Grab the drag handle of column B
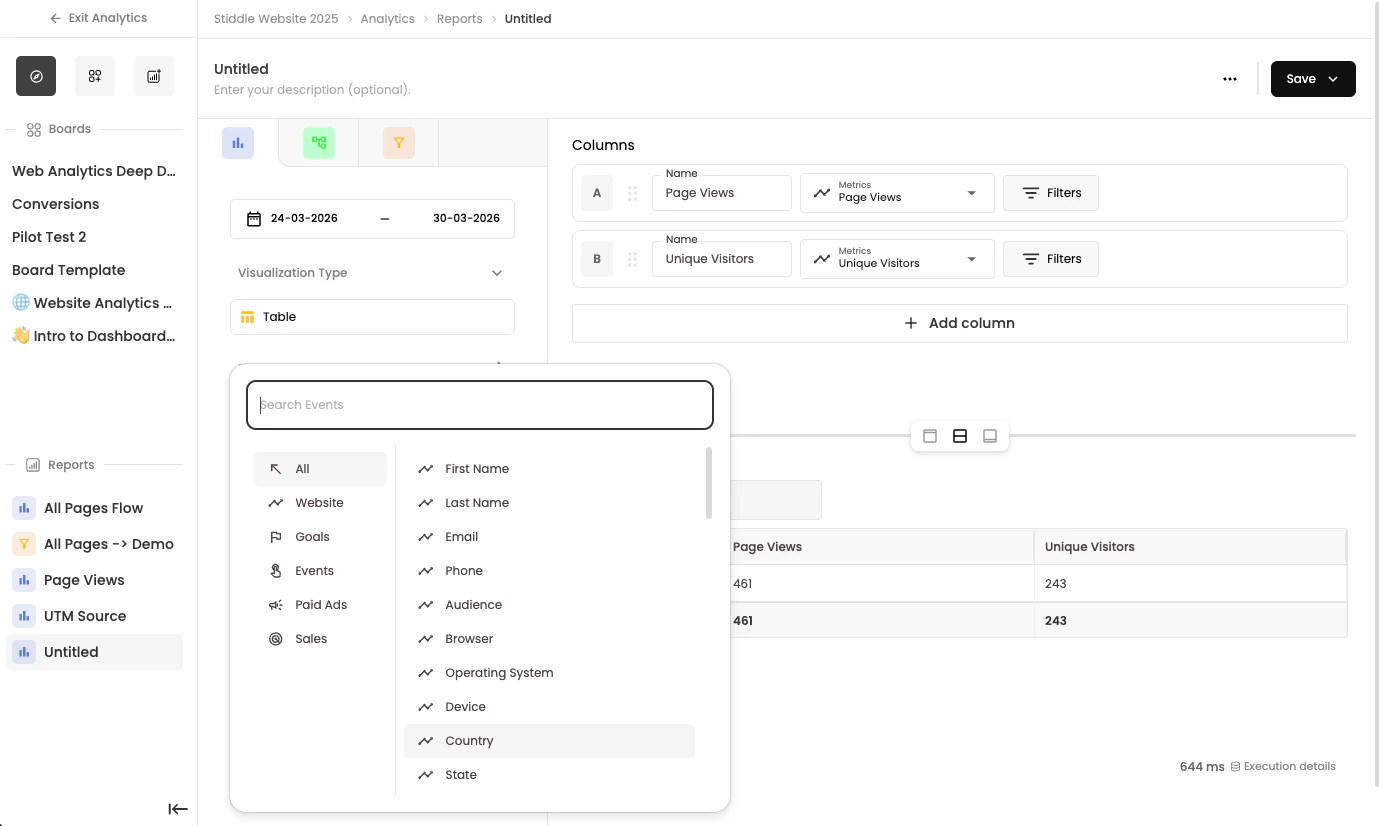The image size is (1379, 826). (632, 259)
